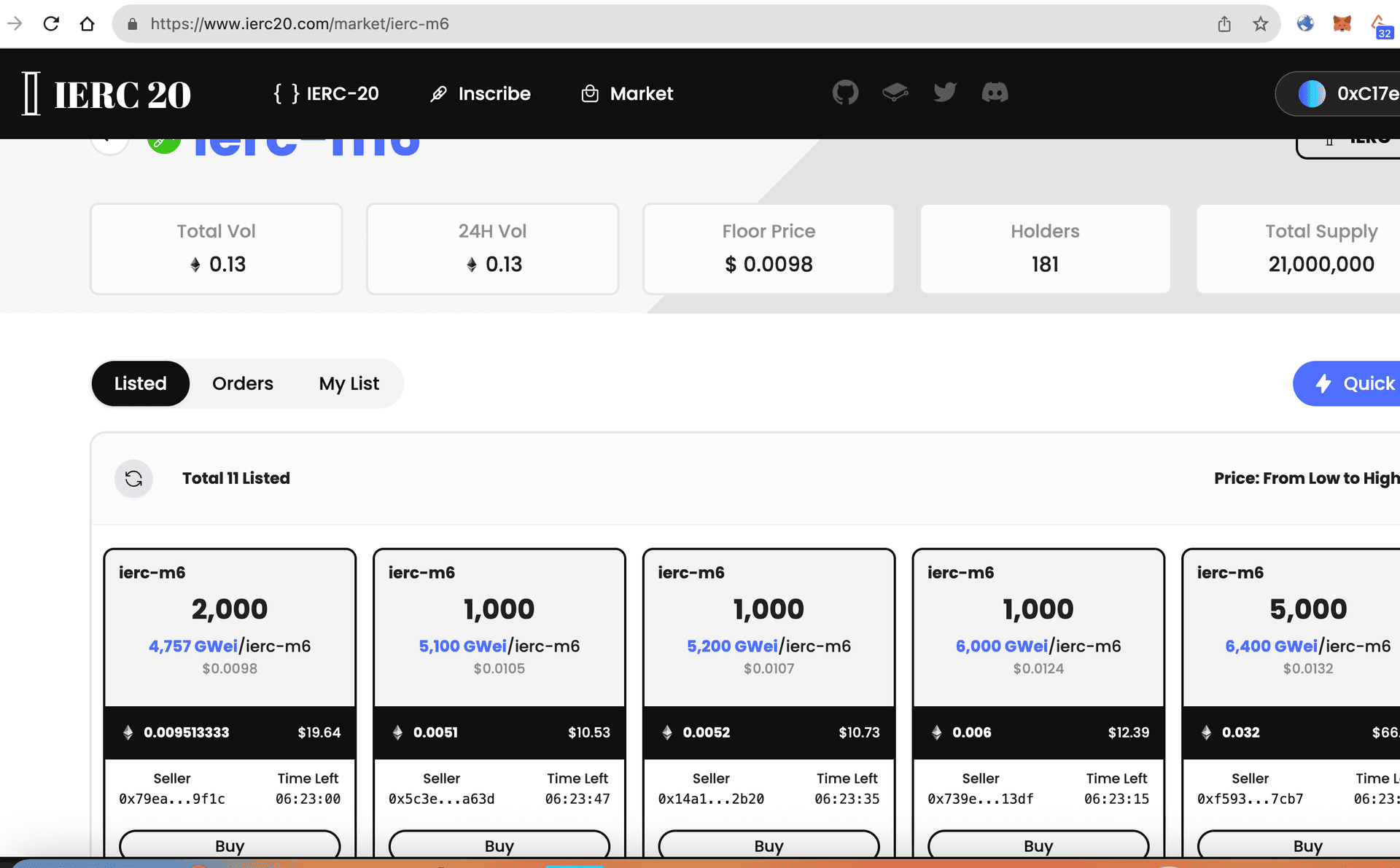This screenshot has width=1400, height=868.
Task: Click the GitBook docs icon
Action: tap(895, 93)
